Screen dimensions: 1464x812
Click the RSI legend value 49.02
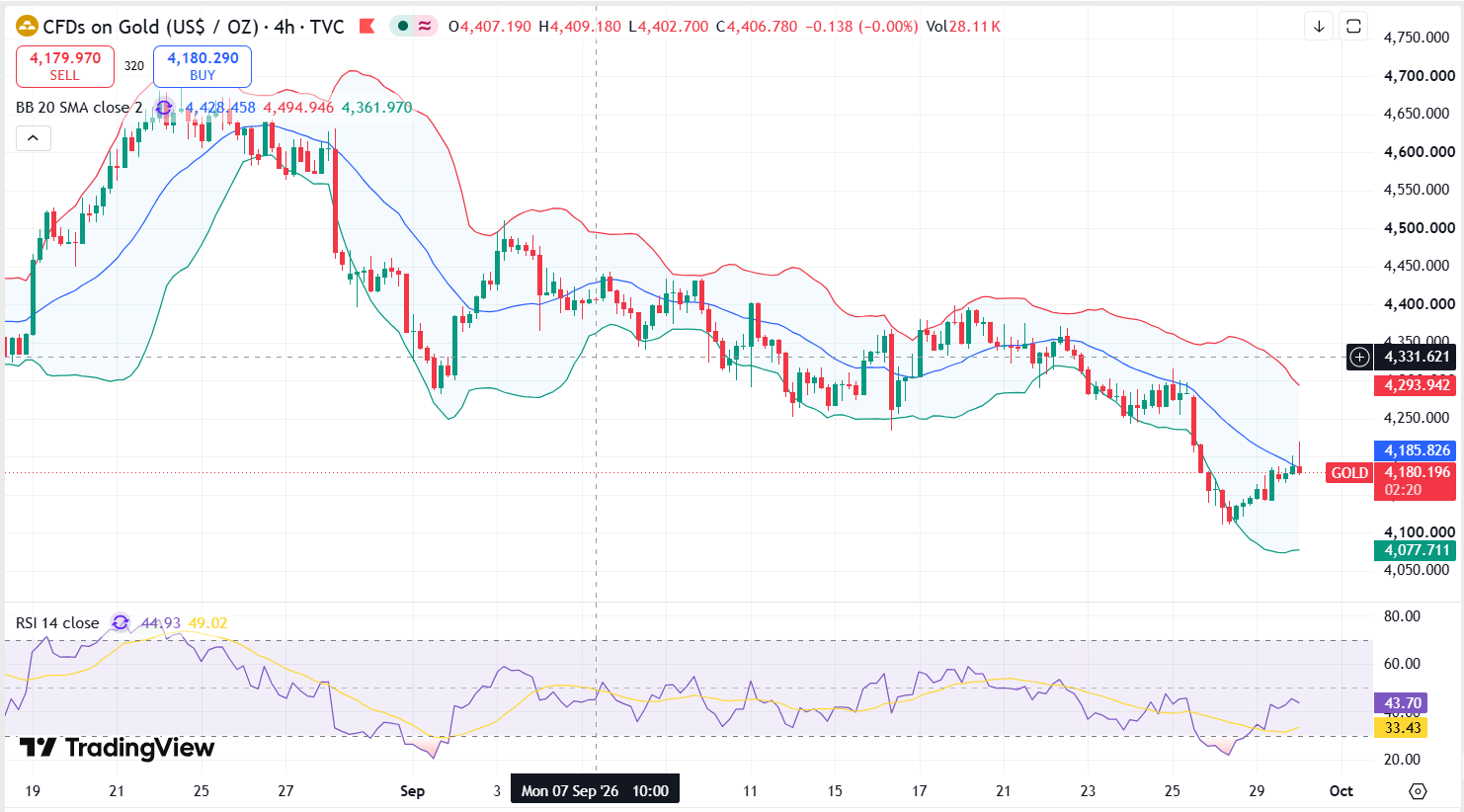(x=207, y=623)
